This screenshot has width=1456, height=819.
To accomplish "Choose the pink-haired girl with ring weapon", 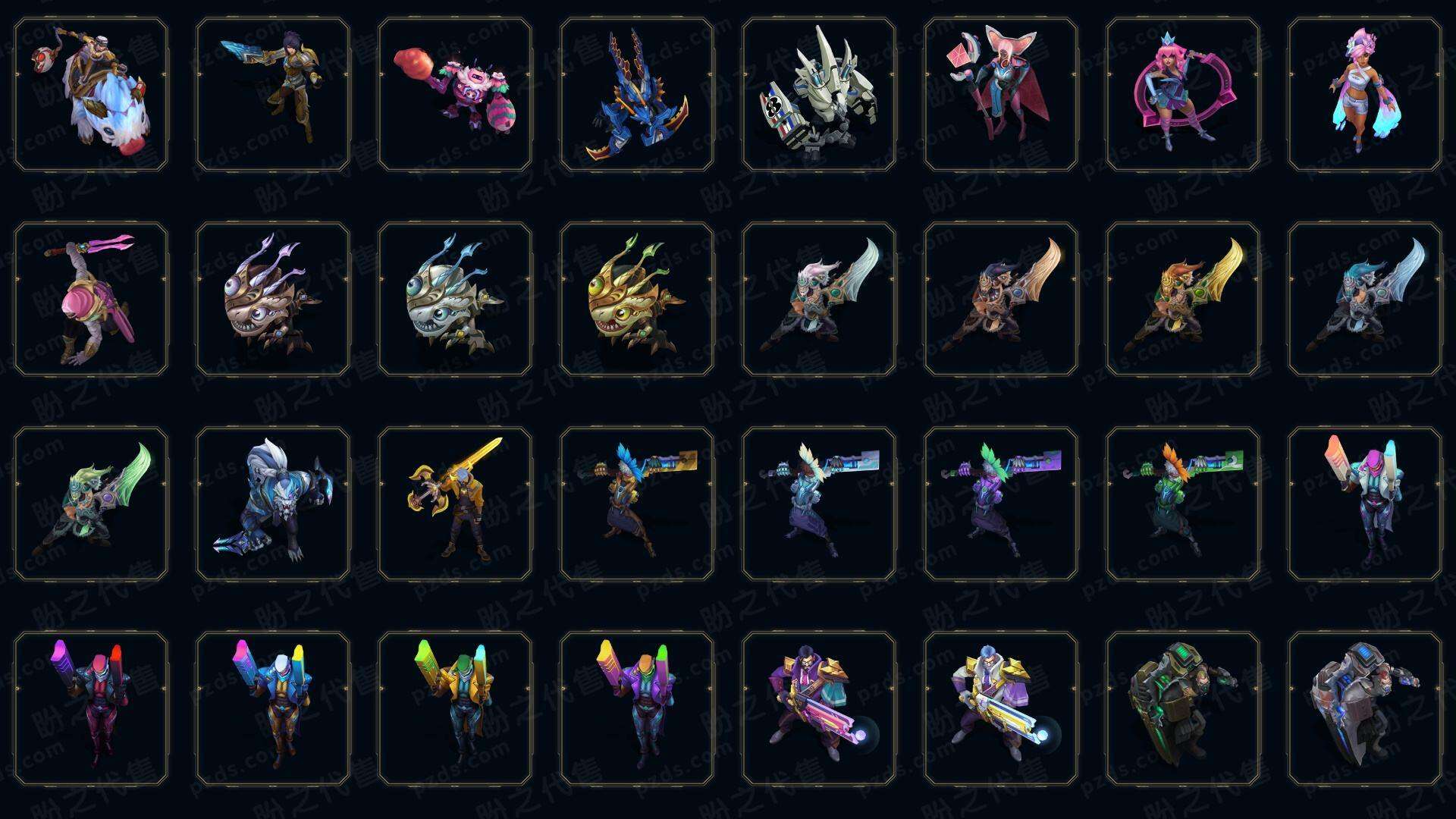I will tap(1183, 95).
